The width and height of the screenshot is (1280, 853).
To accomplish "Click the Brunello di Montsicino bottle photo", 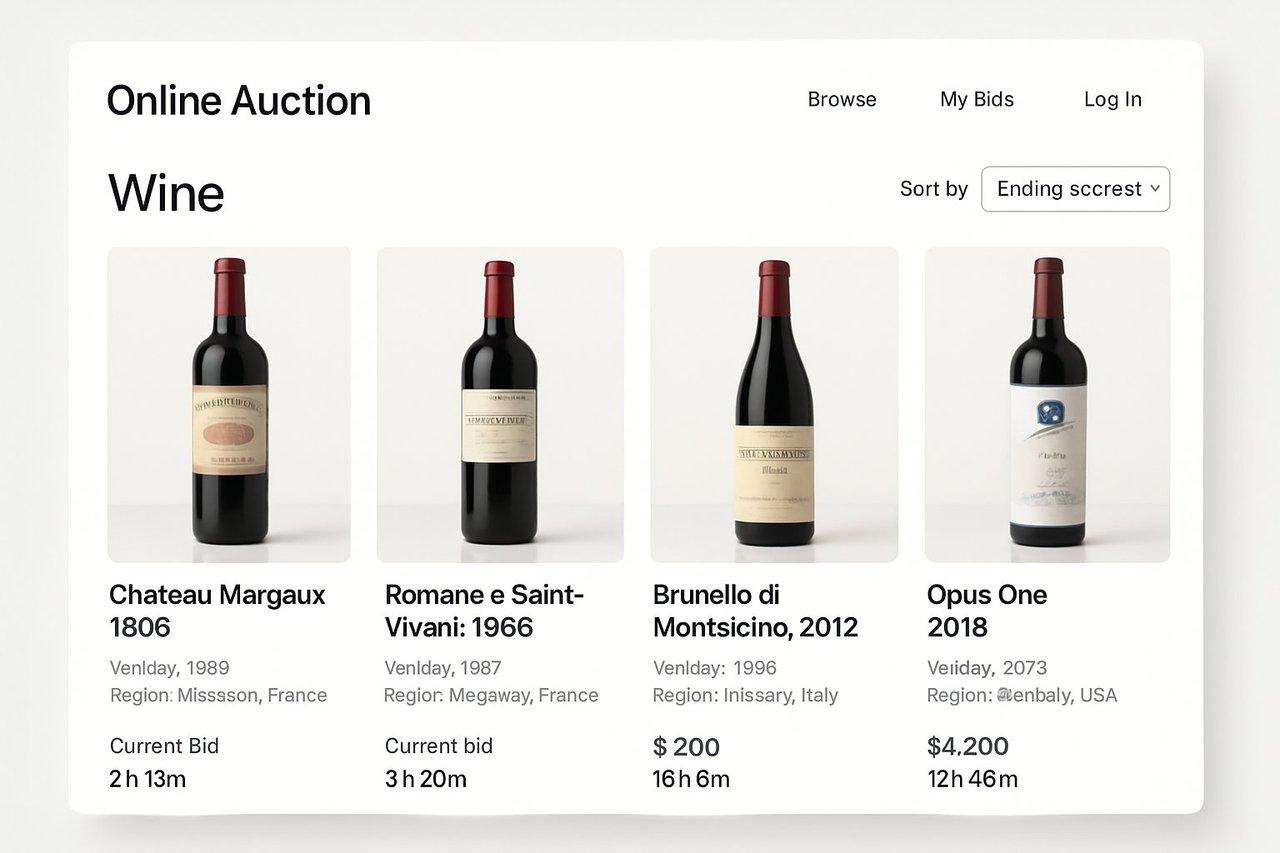I will (x=773, y=403).
